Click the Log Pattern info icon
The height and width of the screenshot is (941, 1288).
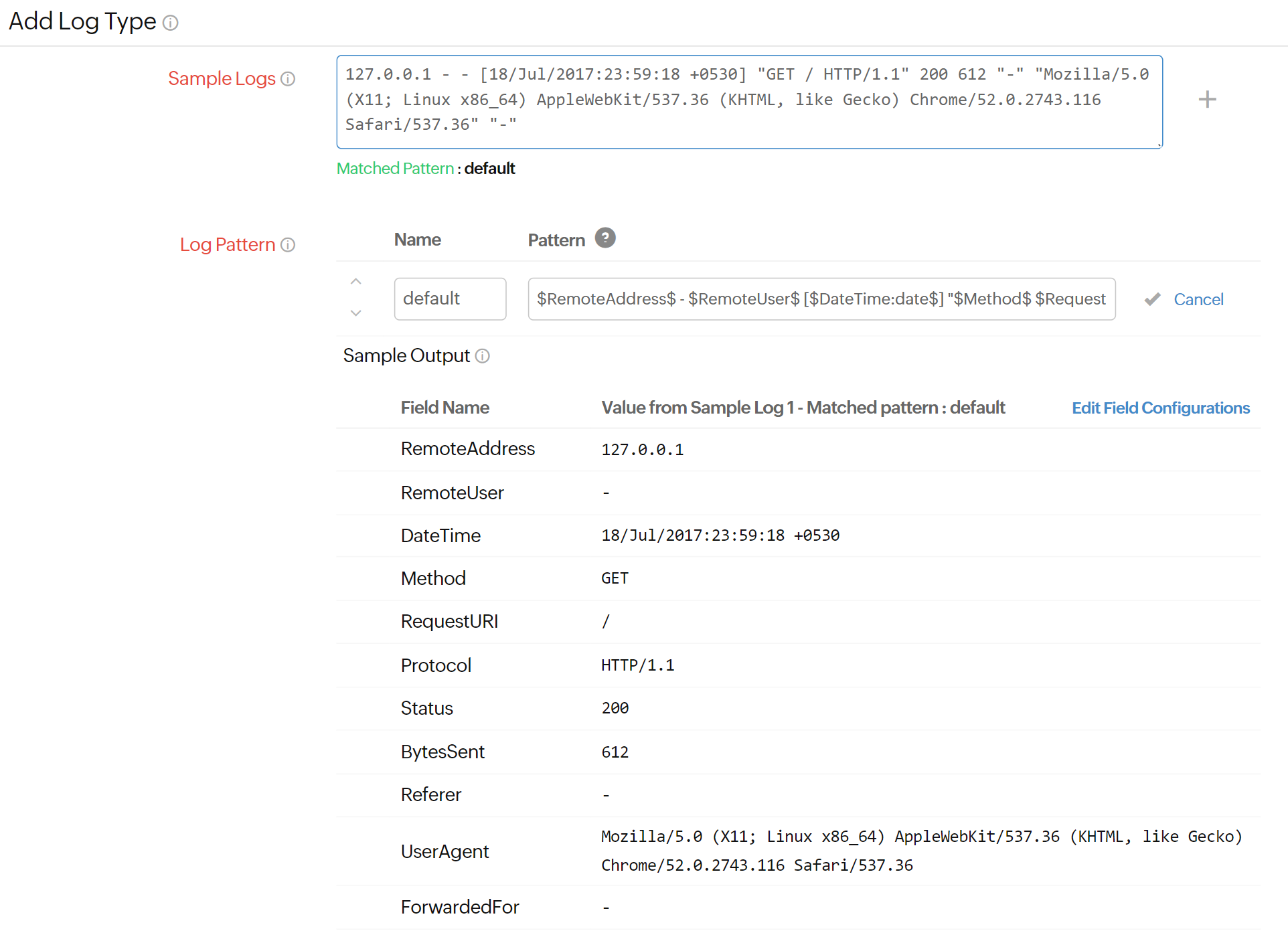pos(288,245)
